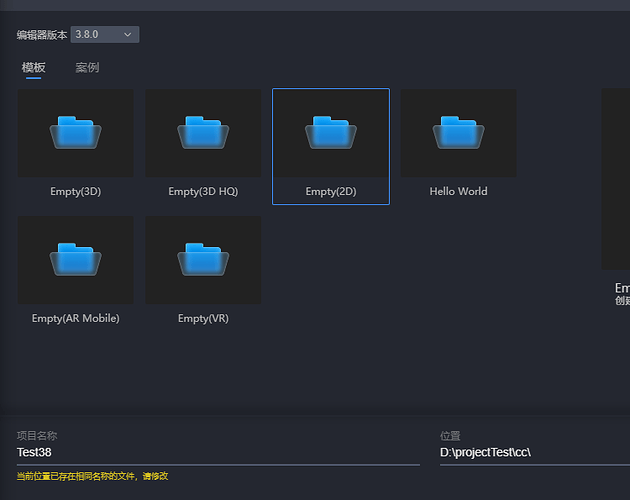Click the Empty(VR) label text
The width and height of the screenshot is (630, 500).
click(x=203, y=318)
